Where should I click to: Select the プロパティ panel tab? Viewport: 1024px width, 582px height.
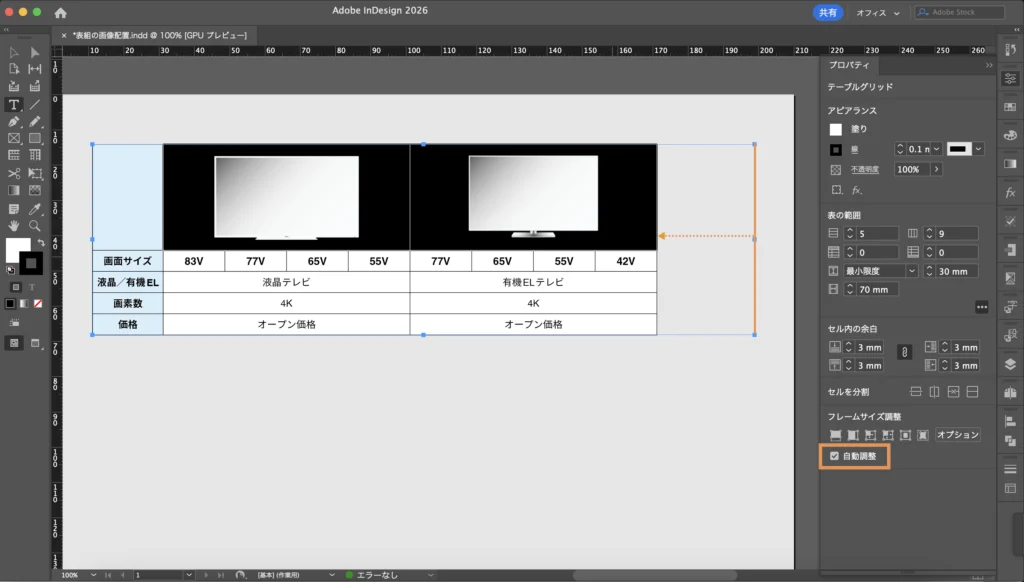(x=848, y=65)
